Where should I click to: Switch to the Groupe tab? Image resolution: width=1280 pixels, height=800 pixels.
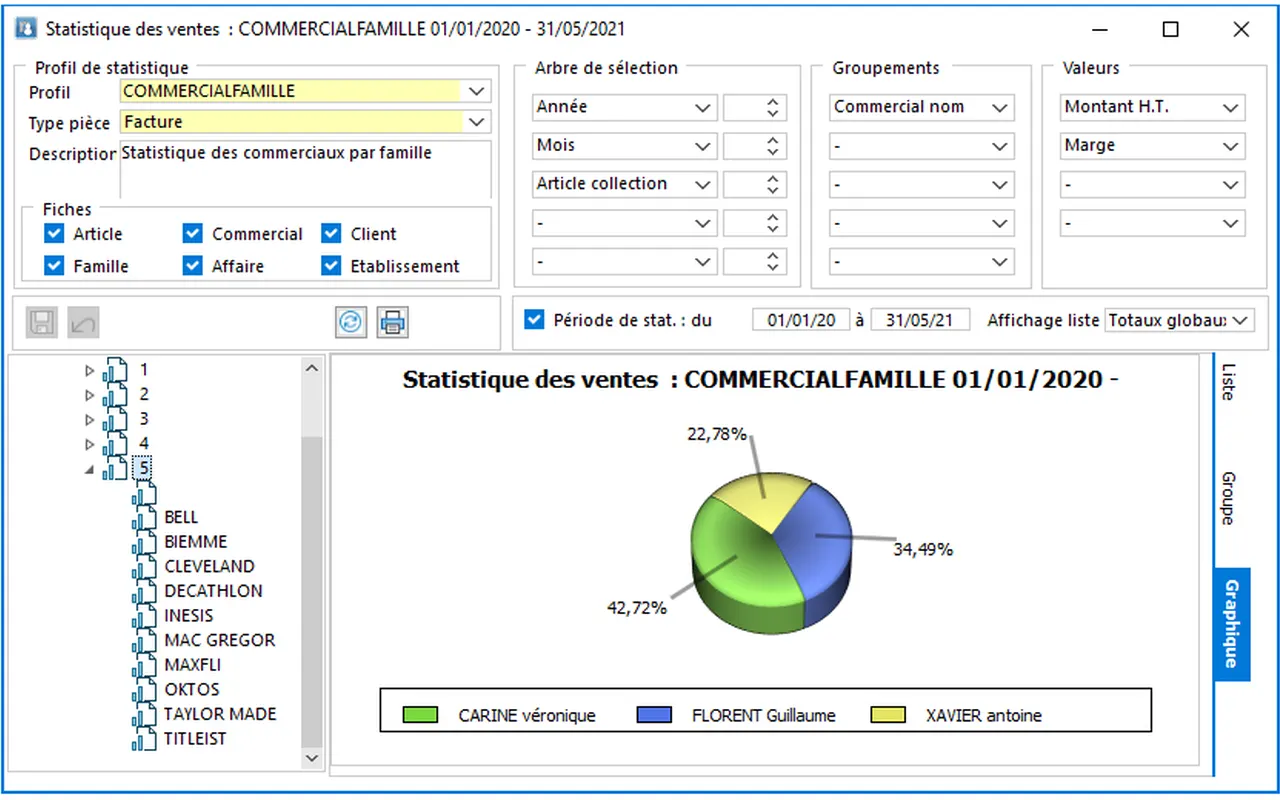1229,498
